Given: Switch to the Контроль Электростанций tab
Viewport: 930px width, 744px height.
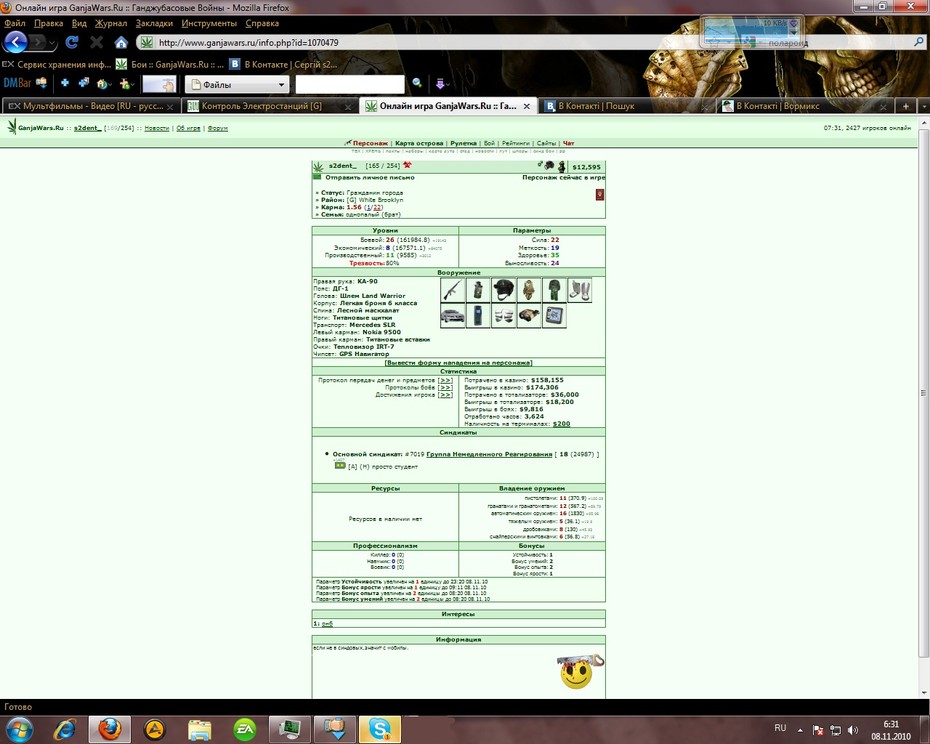Looking at the screenshot, I should tap(270, 106).
